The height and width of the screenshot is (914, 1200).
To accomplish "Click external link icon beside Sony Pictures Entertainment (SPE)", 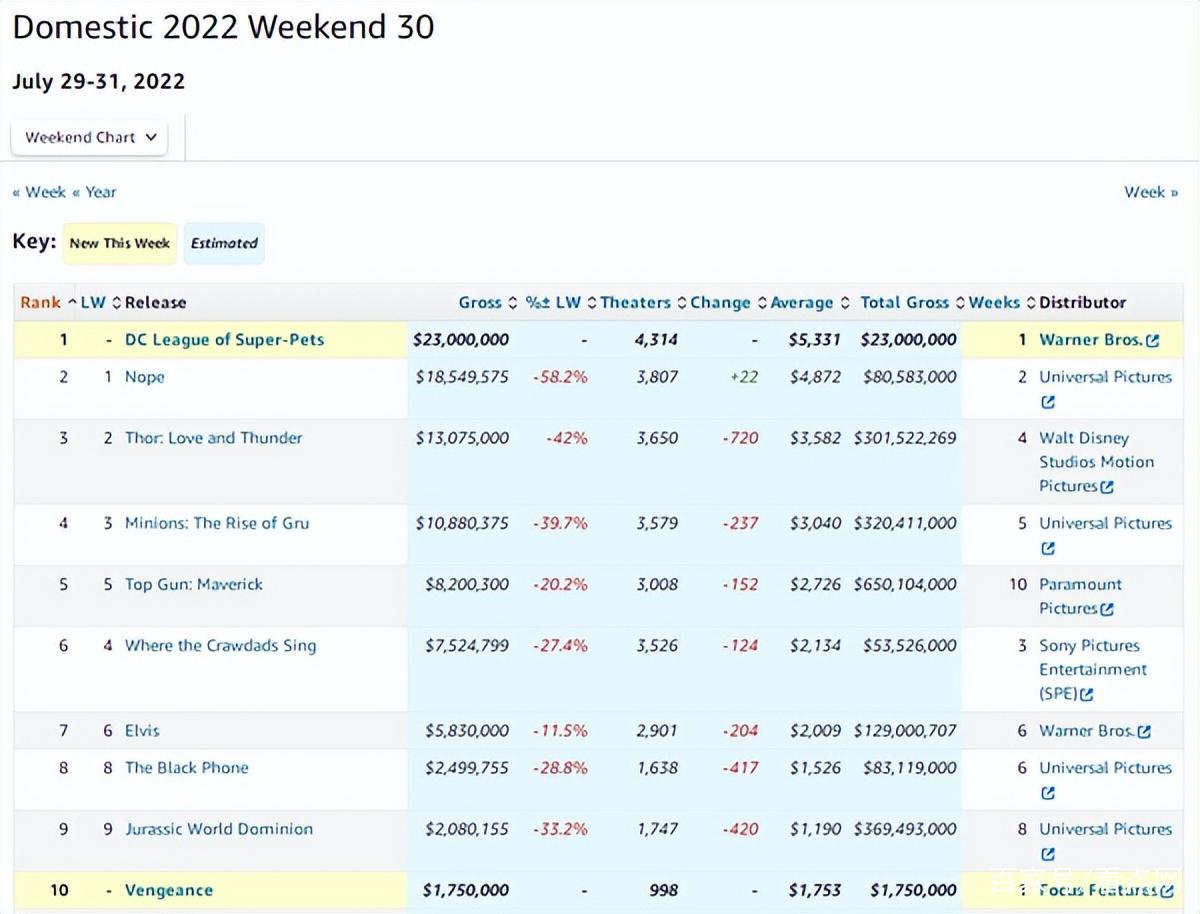I will click(1087, 694).
